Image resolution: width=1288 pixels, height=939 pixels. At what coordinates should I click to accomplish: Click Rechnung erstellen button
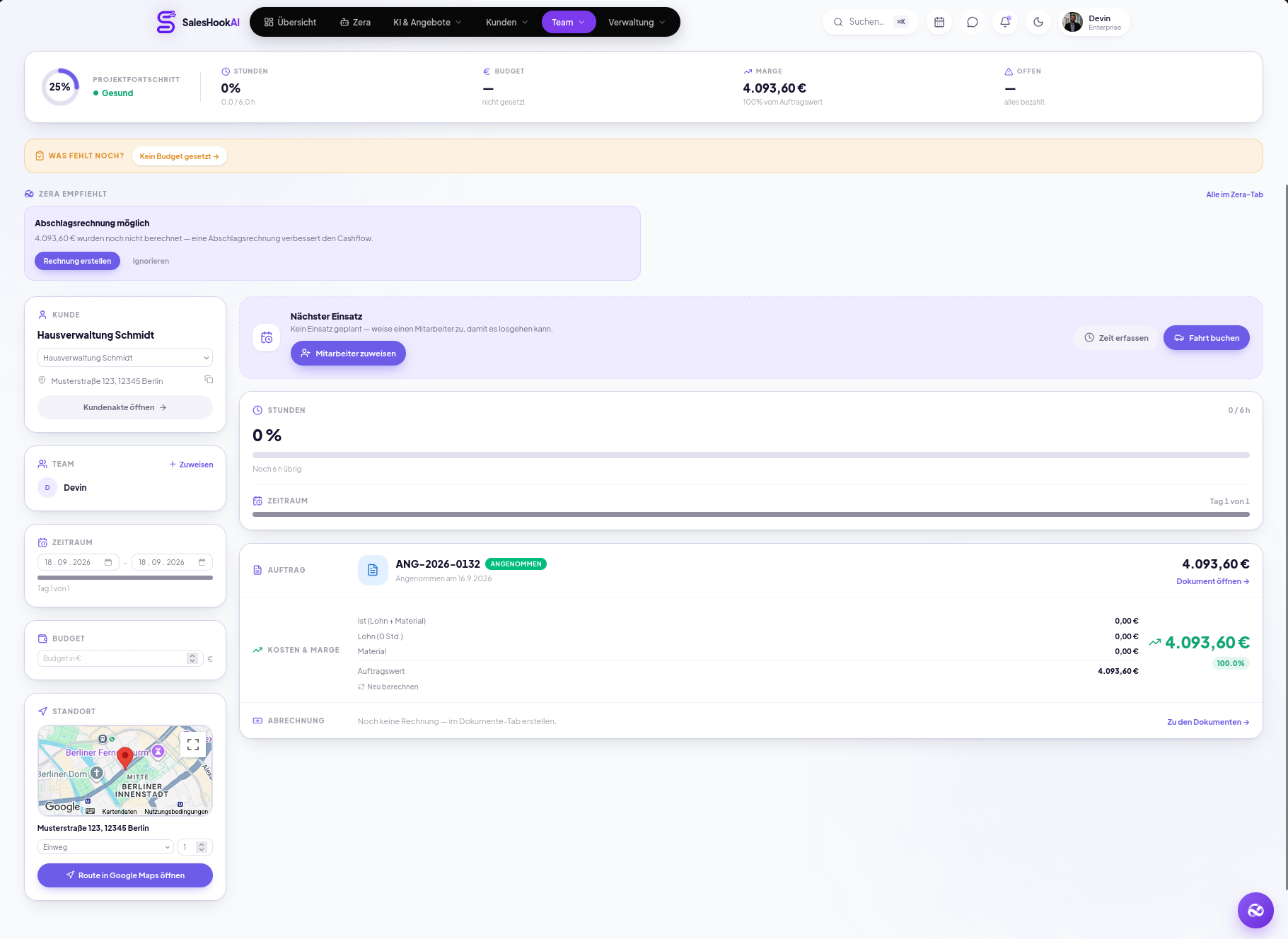[77, 261]
